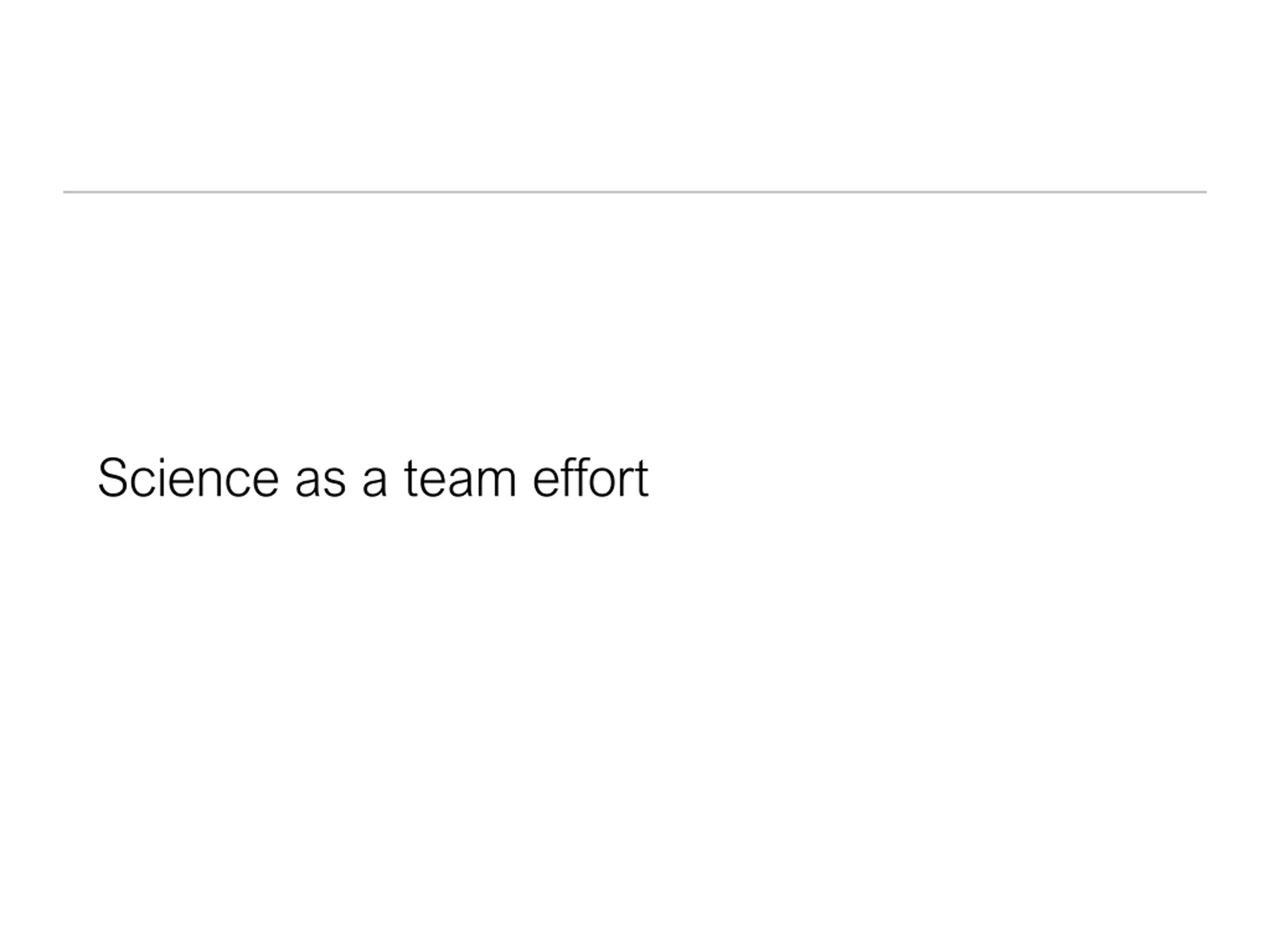Click the standalone "a" between "as" and "team"

tap(375, 481)
